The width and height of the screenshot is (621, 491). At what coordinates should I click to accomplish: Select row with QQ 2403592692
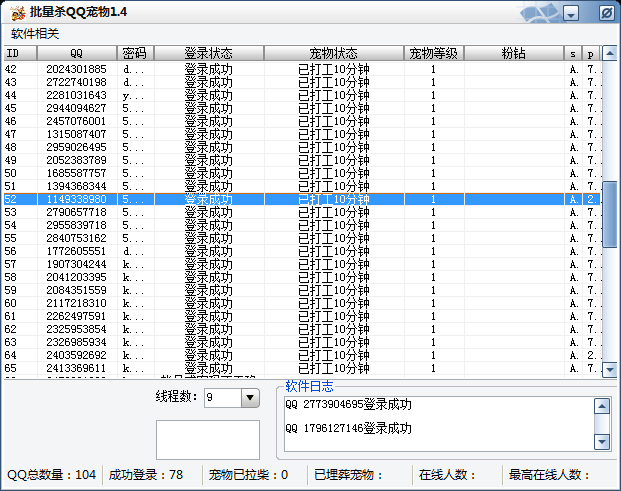pyautogui.click(x=302, y=355)
